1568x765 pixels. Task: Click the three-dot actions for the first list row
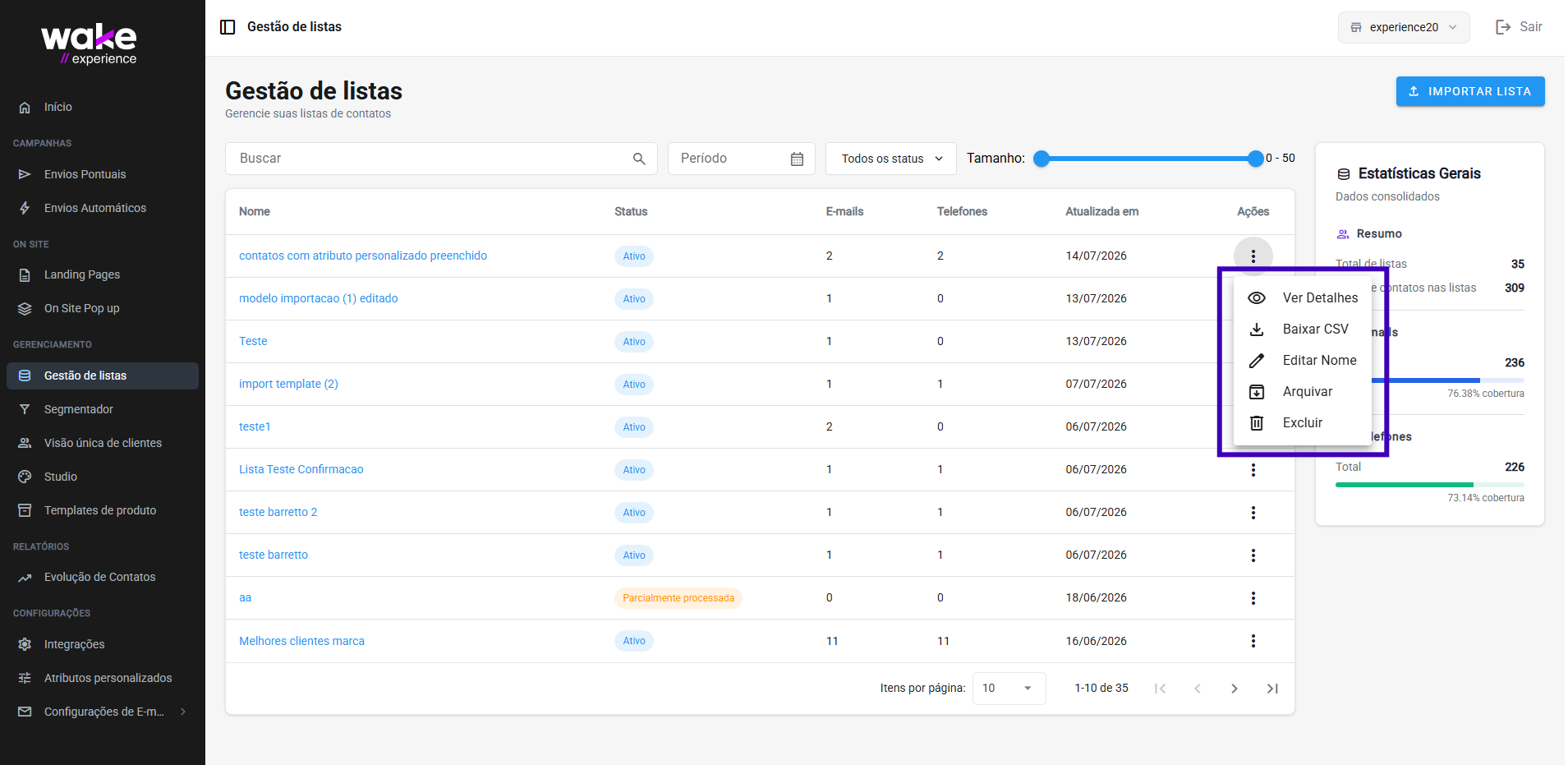point(1253,256)
